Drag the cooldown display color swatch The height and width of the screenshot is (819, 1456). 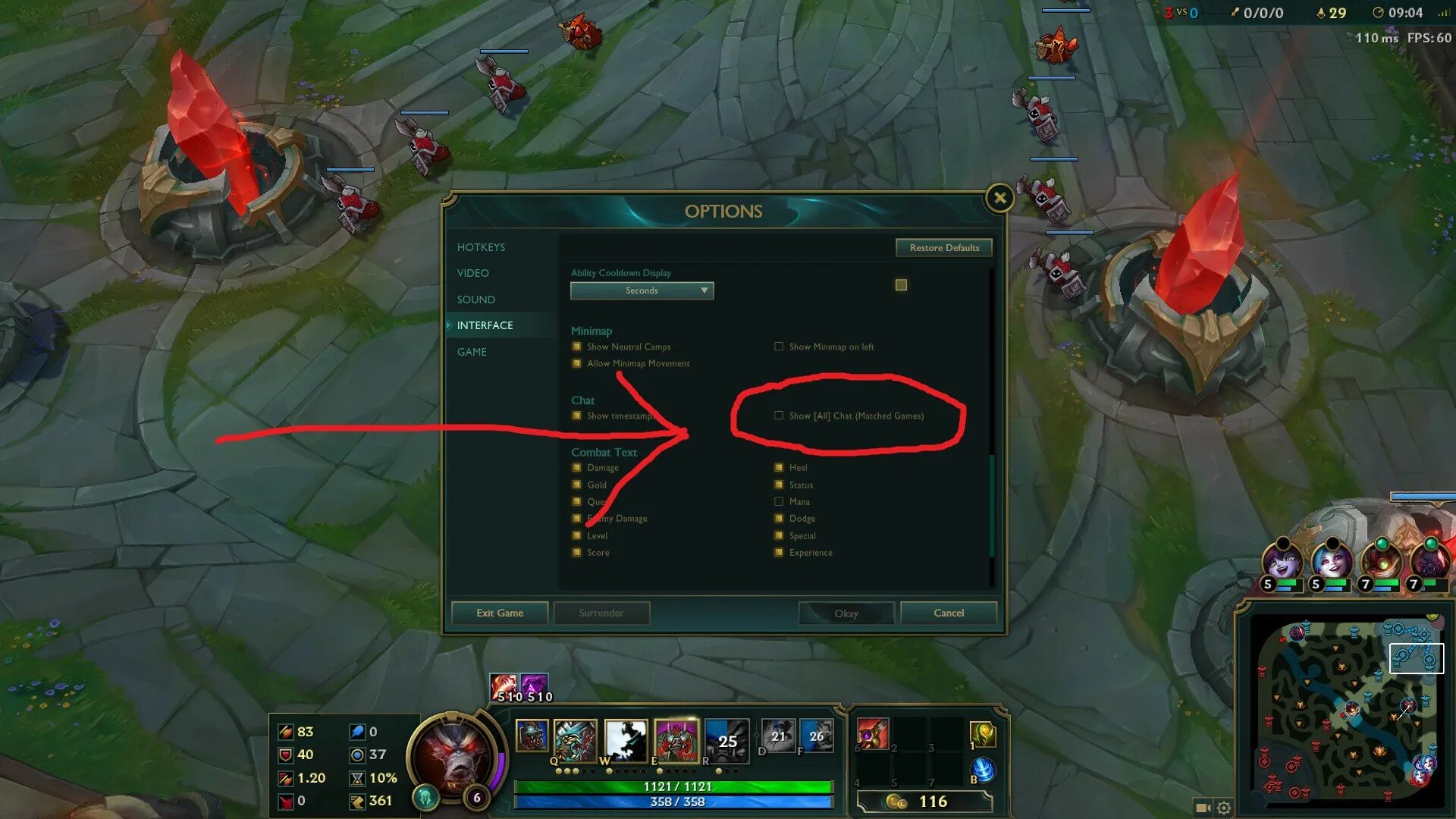(x=898, y=285)
